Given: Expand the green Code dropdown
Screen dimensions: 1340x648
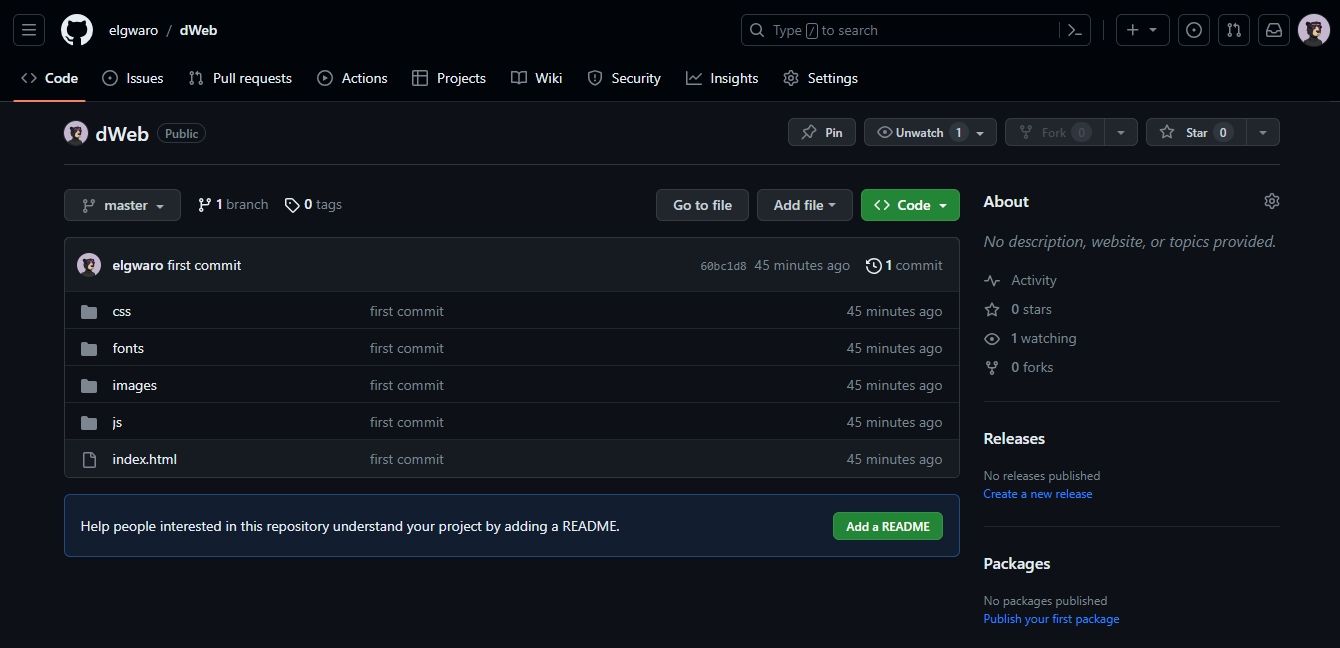Looking at the screenshot, I should 909,205.
